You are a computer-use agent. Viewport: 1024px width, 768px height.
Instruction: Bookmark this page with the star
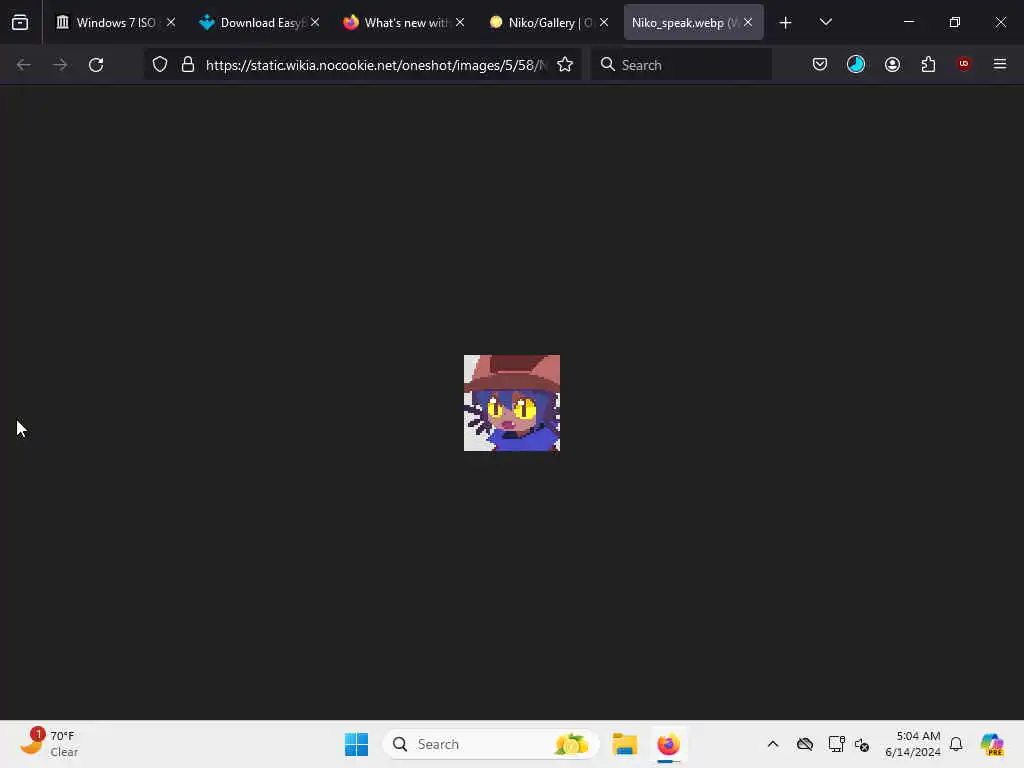[565, 65]
